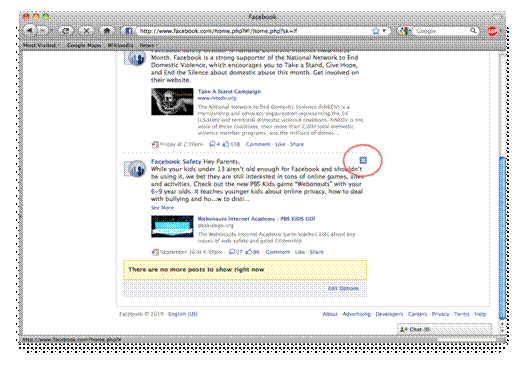The height and width of the screenshot is (369, 524).
Task: Open the Google search engine selector icon
Action: tap(405, 31)
